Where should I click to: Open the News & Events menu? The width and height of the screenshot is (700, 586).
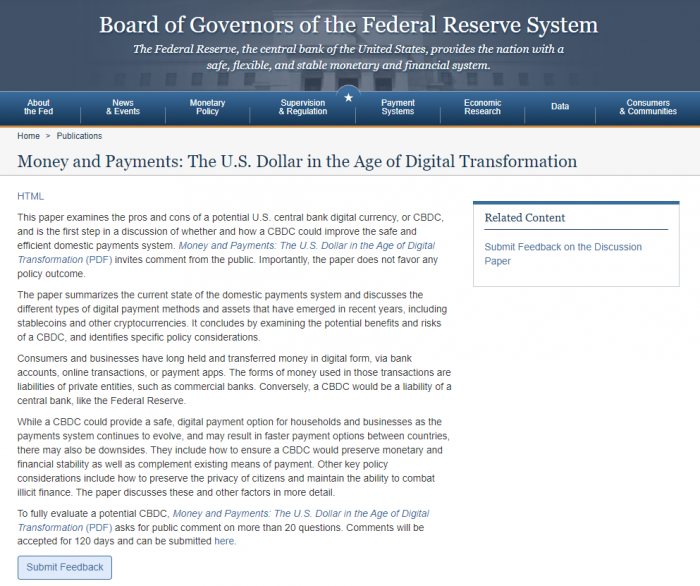click(123, 107)
